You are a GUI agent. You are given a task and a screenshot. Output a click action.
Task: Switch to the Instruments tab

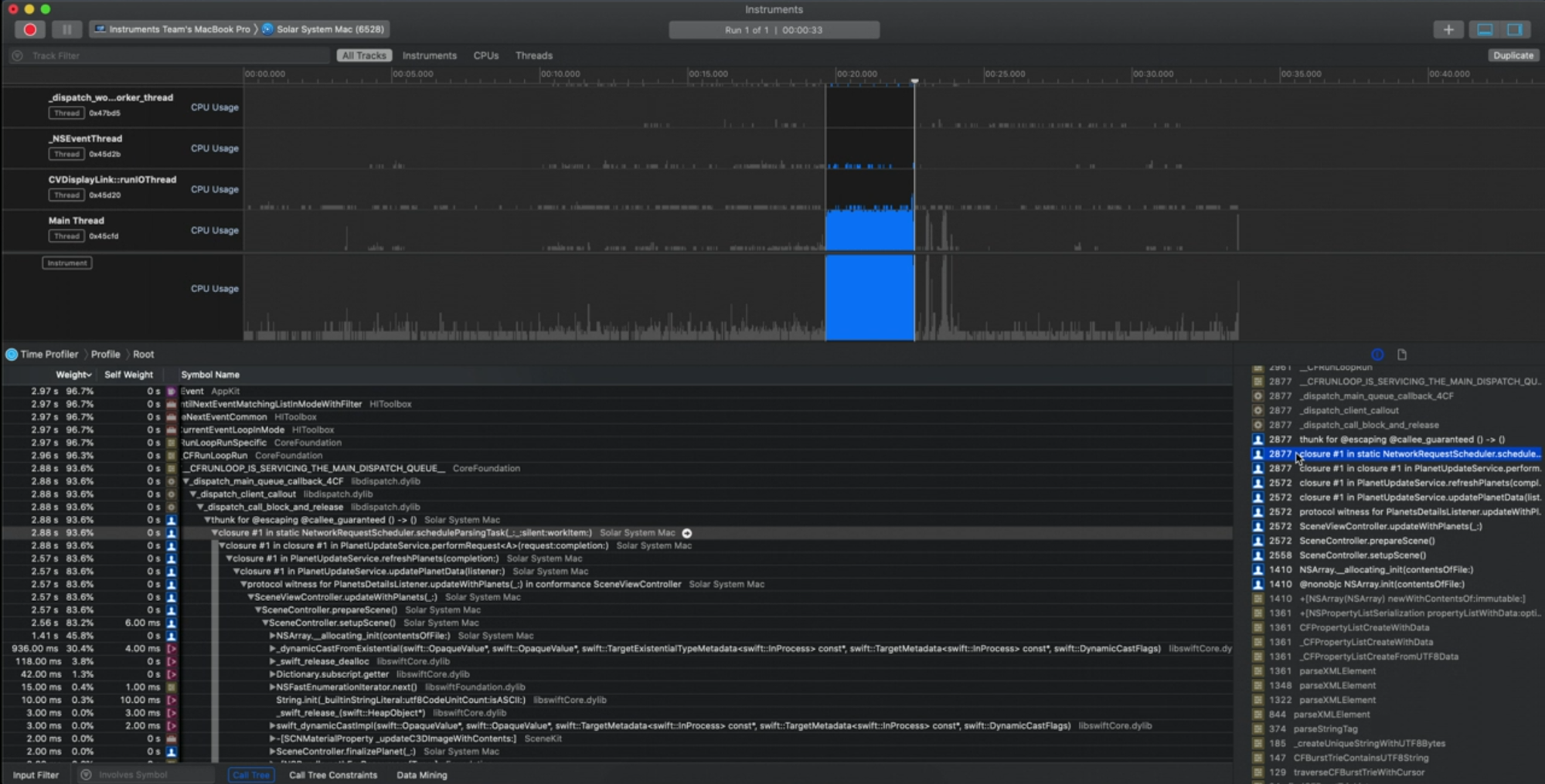point(429,56)
